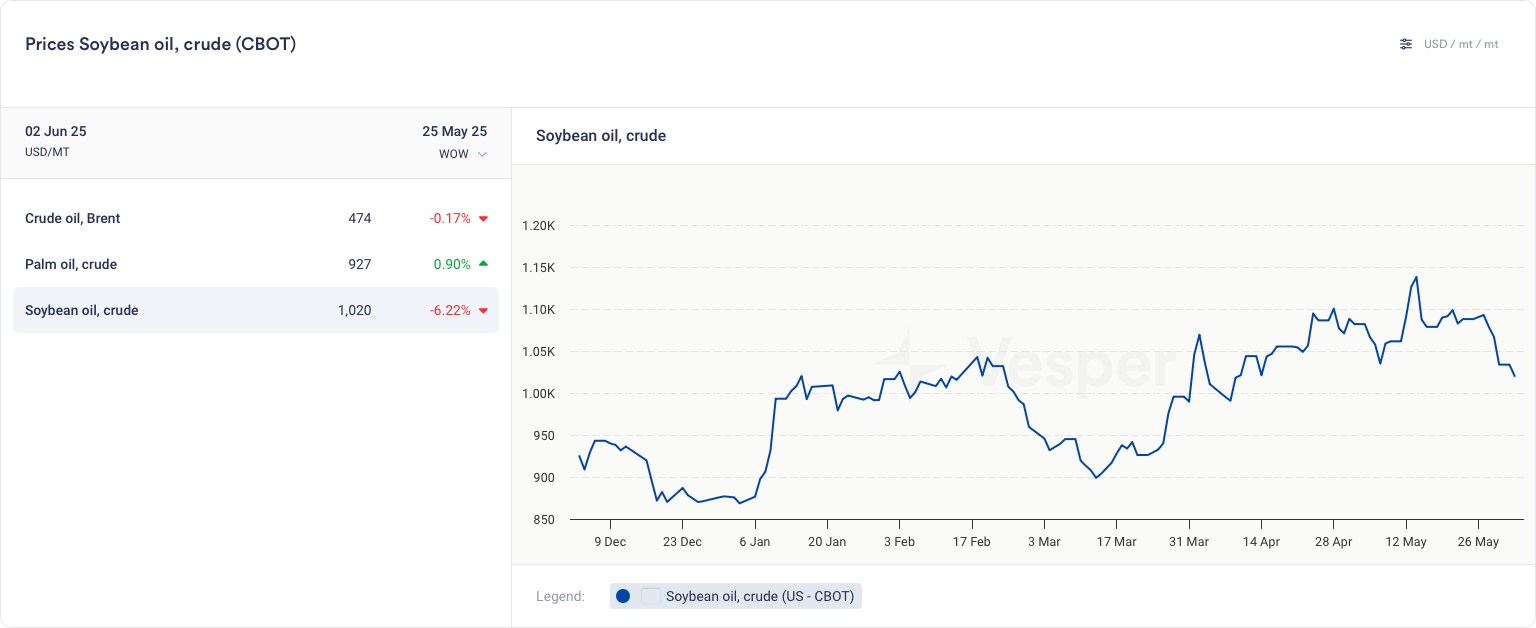Click the red down arrow for Soybean oil
This screenshot has width=1536, height=628.
click(483, 311)
